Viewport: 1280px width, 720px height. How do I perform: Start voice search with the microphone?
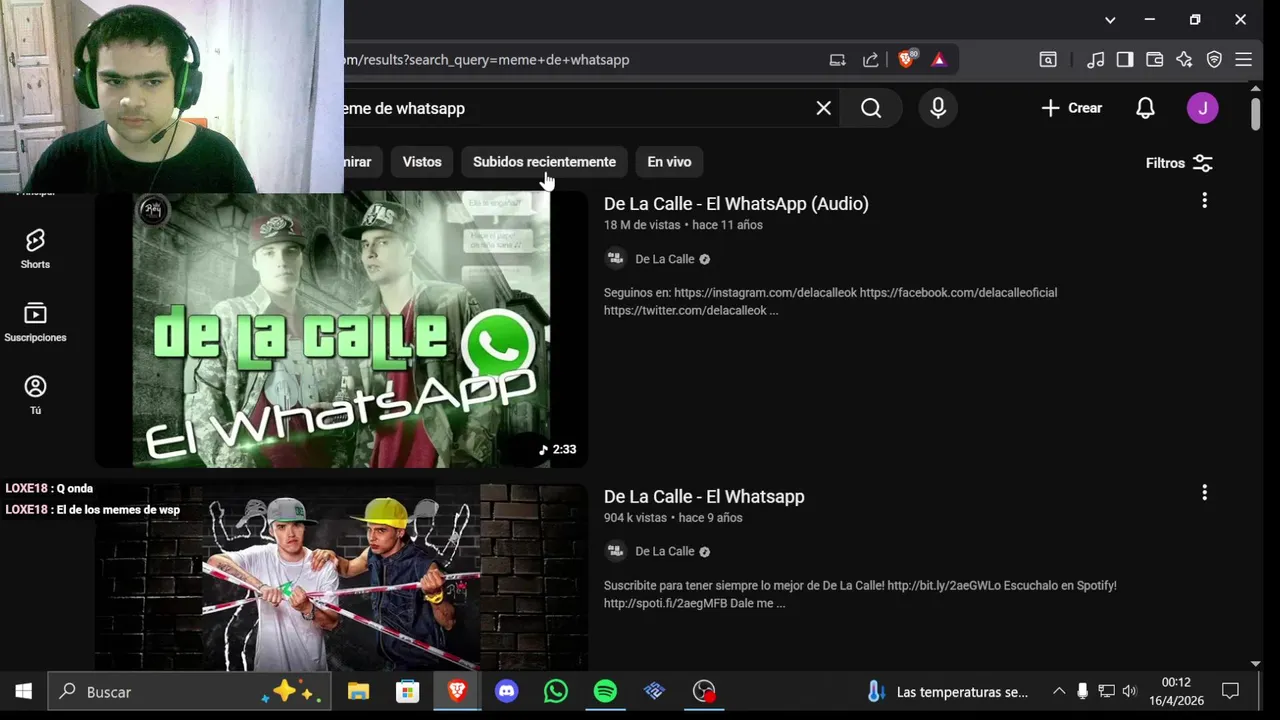pyautogui.click(x=938, y=108)
